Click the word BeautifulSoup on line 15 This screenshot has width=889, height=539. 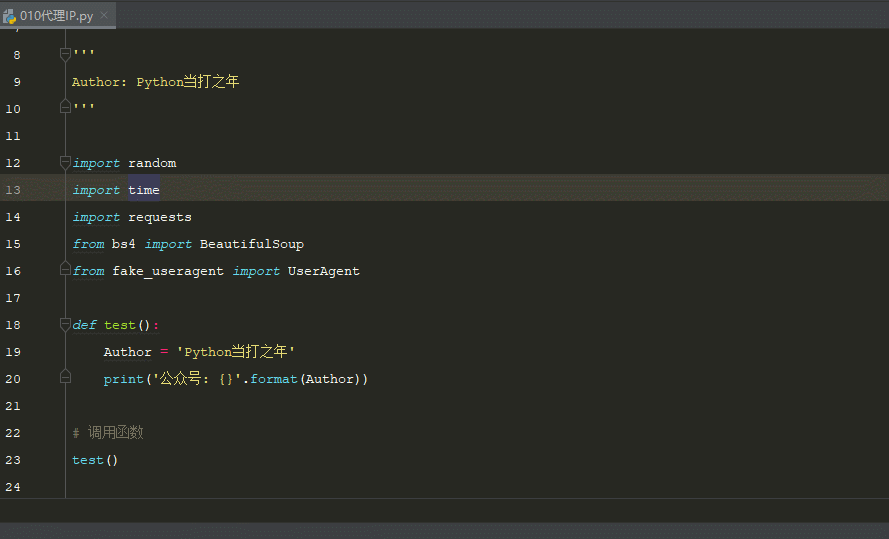point(252,244)
